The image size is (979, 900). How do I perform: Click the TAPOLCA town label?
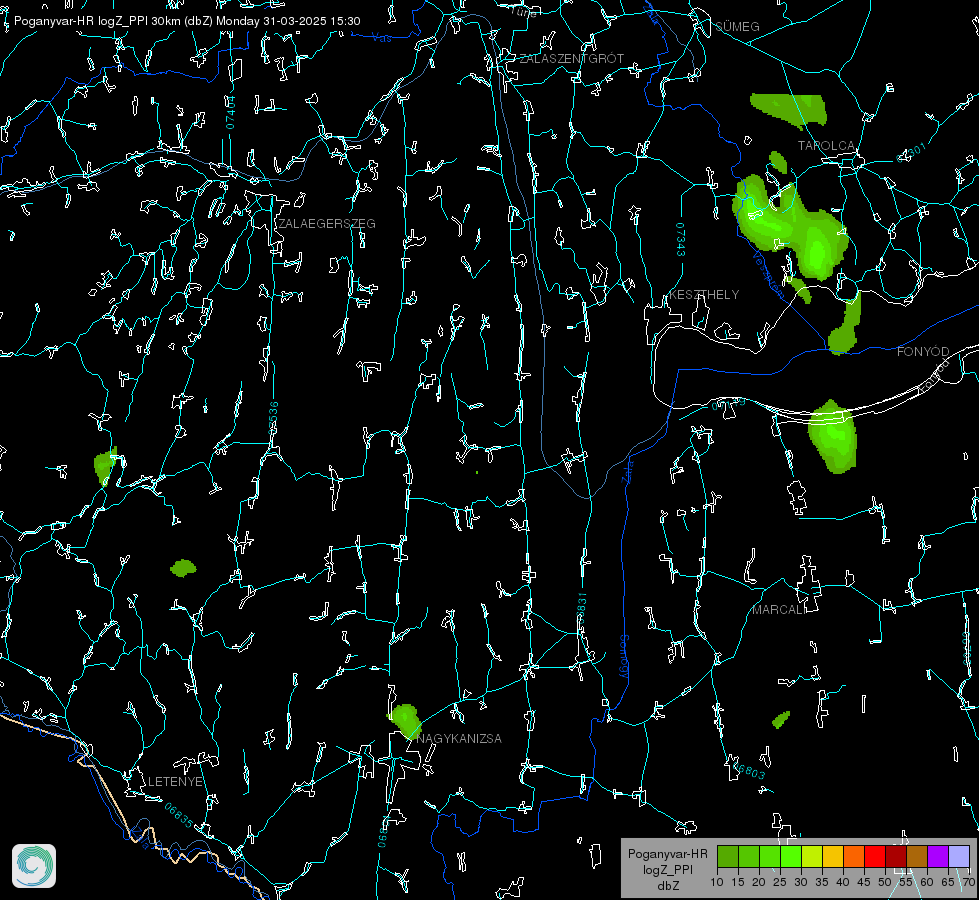pos(826,146)
